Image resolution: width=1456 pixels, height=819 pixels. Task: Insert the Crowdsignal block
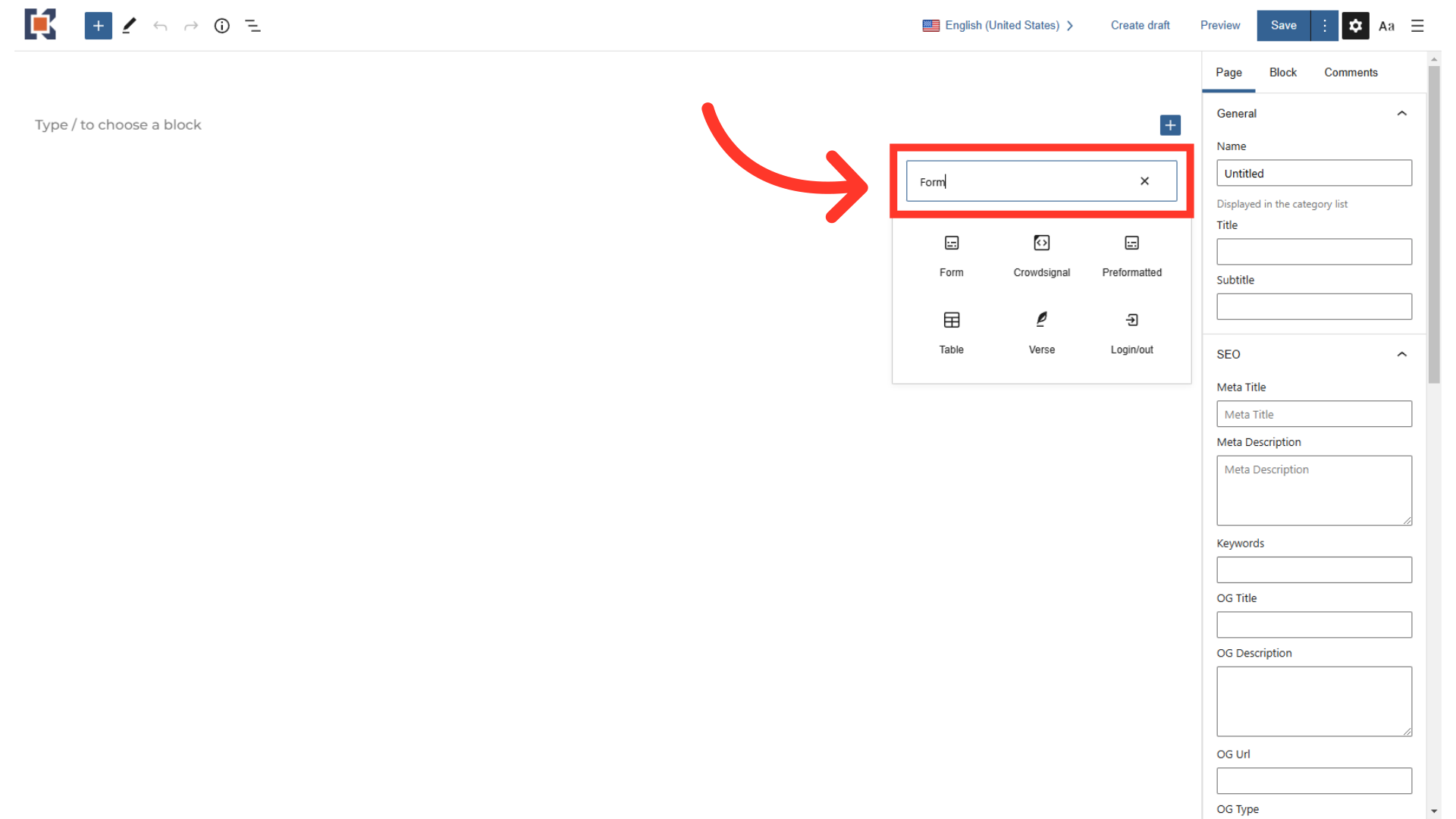click(1041, 256)
